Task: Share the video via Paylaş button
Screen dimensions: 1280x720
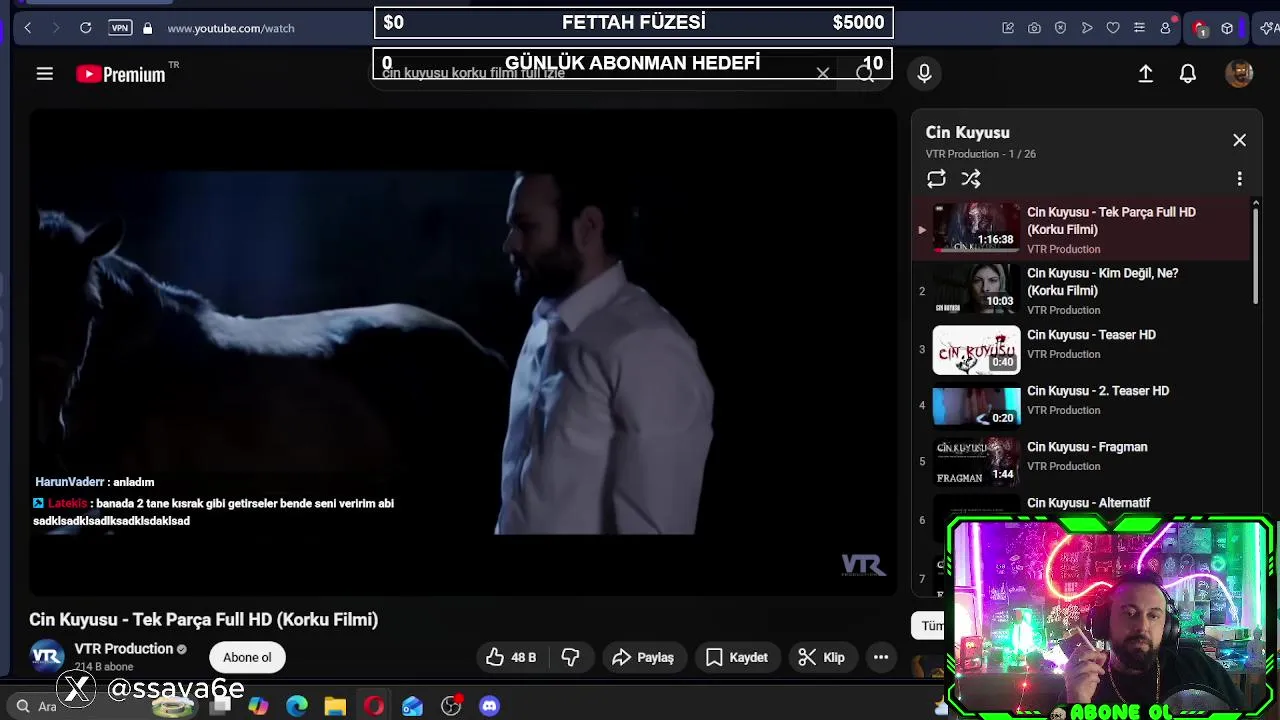Action: (644, 657)
